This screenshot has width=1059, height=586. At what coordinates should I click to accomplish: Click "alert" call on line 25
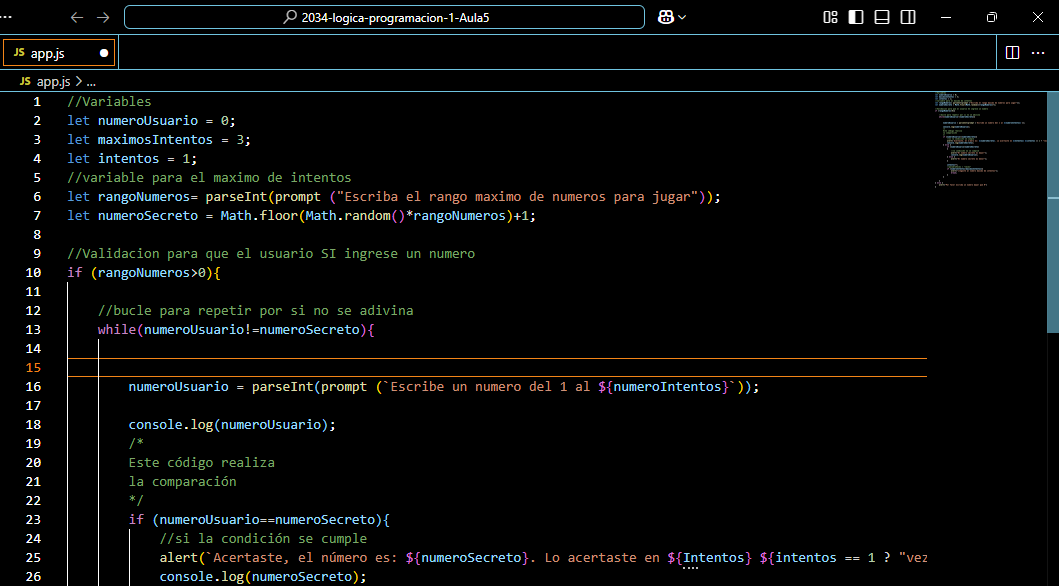[179, 558]
